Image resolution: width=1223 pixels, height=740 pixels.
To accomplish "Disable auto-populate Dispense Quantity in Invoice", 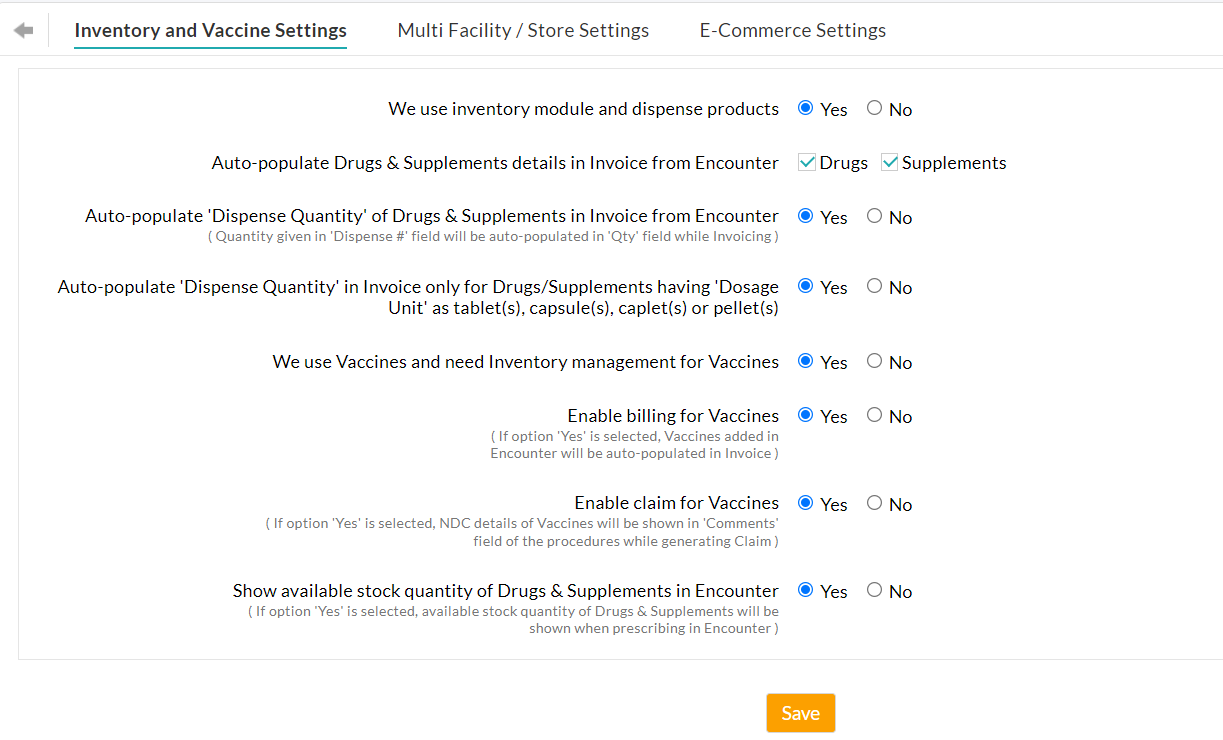I will point(874,216).
